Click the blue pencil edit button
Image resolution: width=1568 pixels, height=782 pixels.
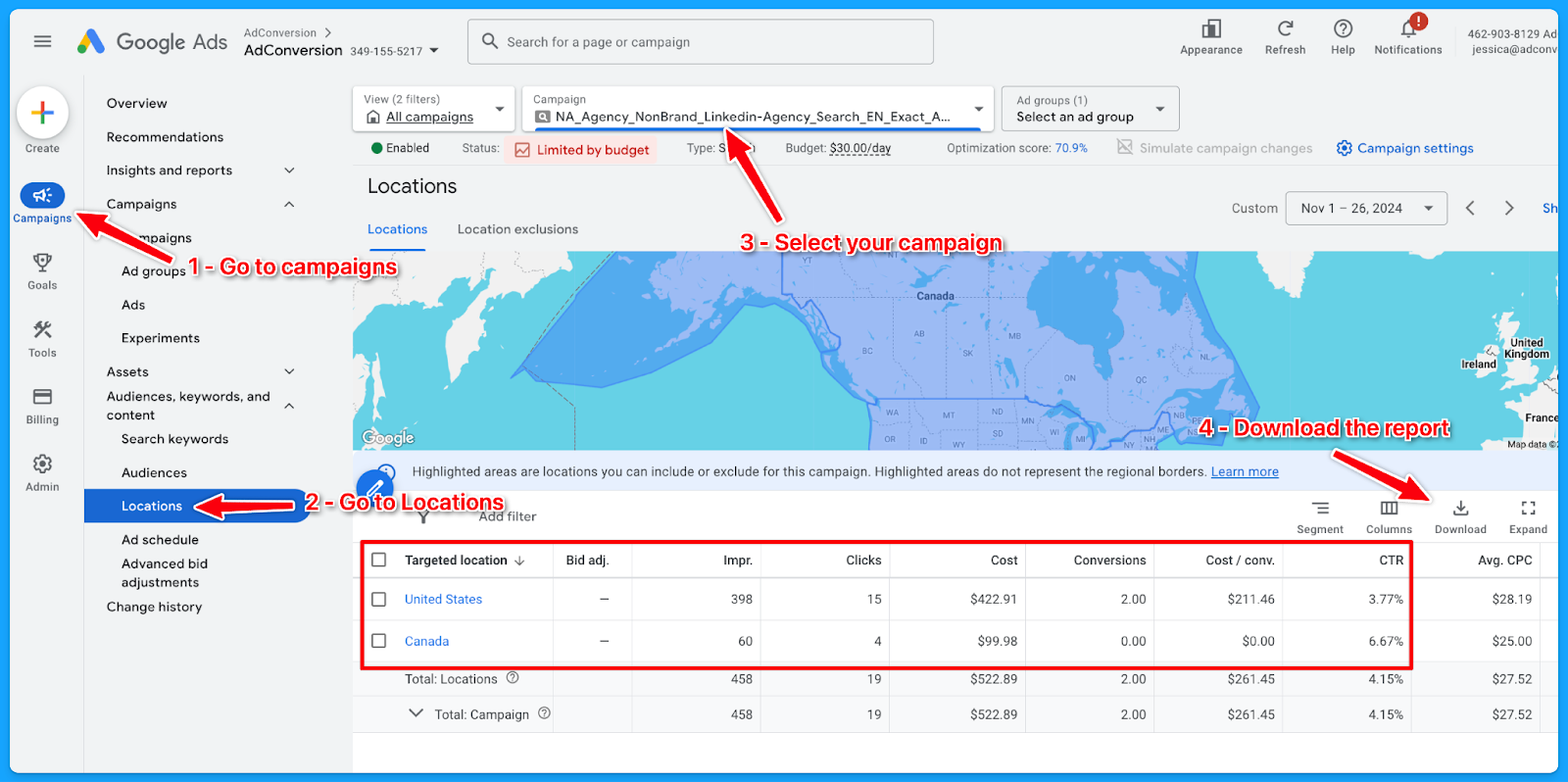click(374, 488)
